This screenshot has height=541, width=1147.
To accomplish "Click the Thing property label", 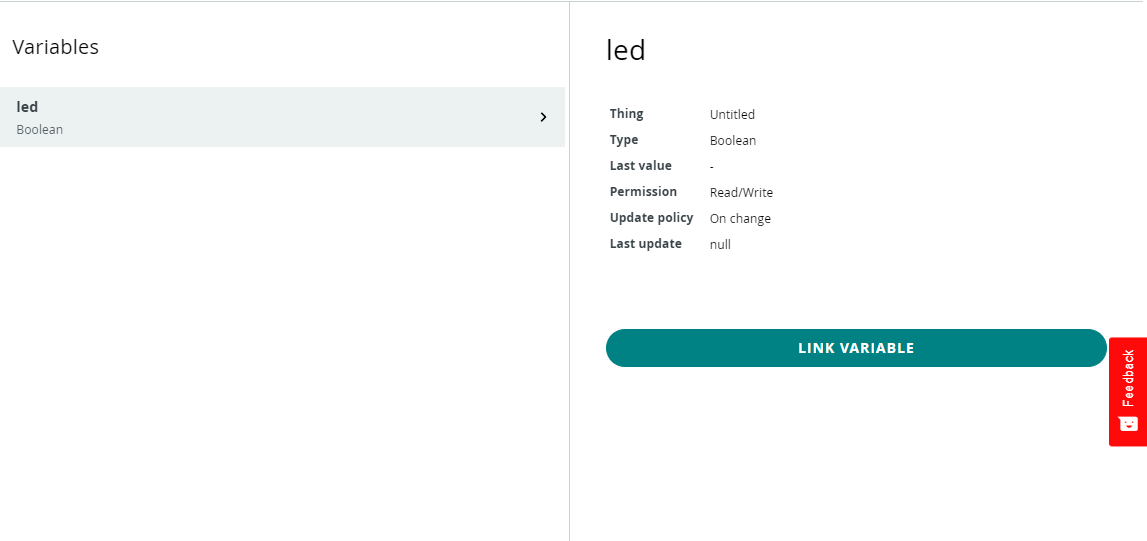I will pyautogui.click(x=627, y=114).
